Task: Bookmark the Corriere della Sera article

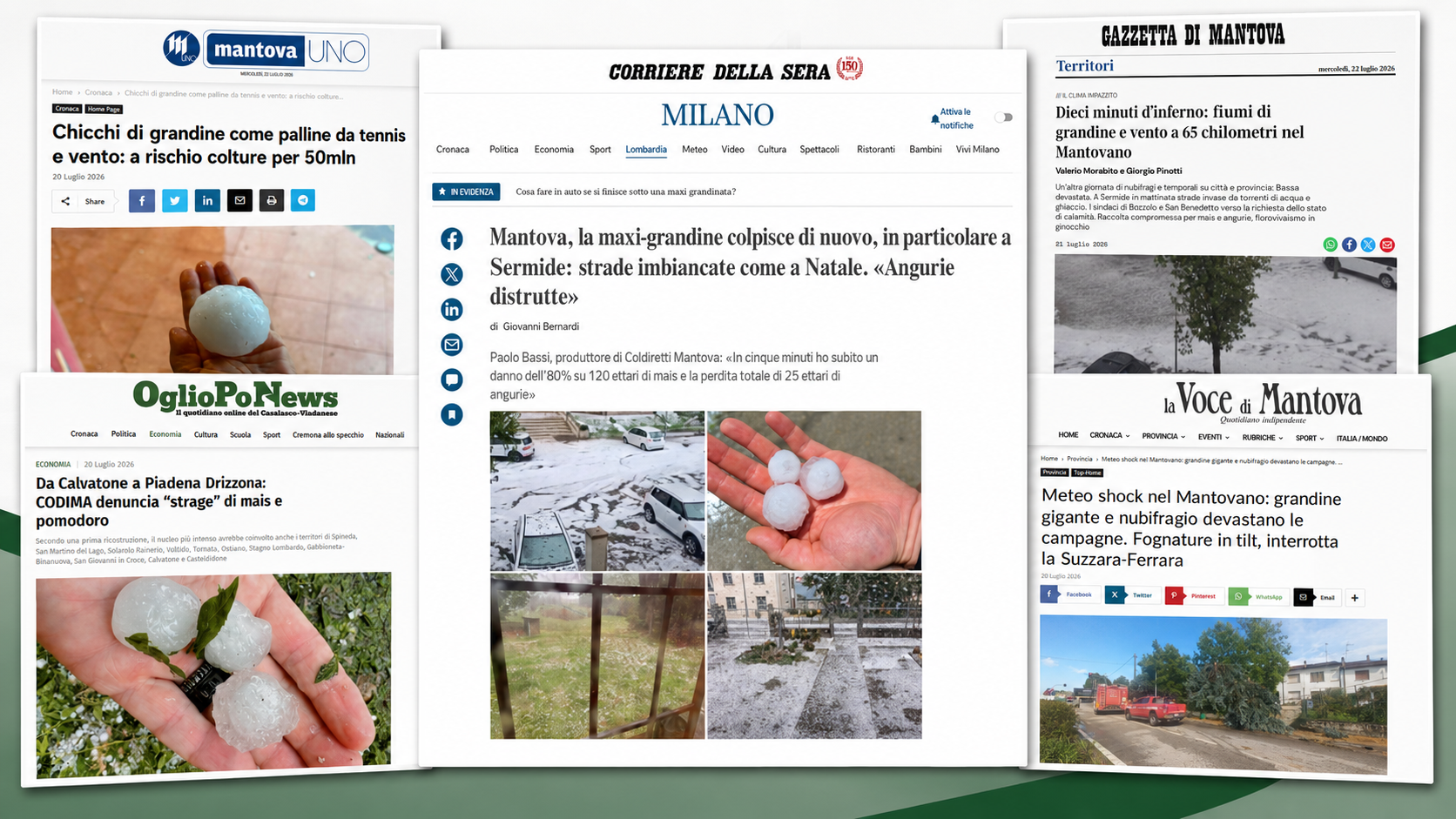Action: coord(451,414)
